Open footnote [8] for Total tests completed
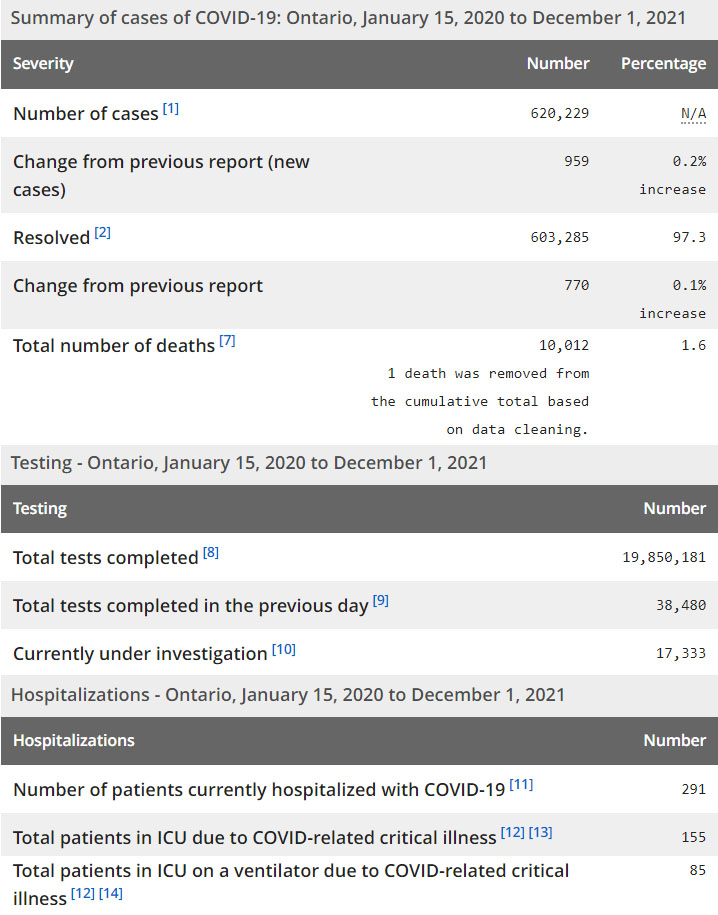The height and width of the screenshot is (915, 718). pos(210,553)
